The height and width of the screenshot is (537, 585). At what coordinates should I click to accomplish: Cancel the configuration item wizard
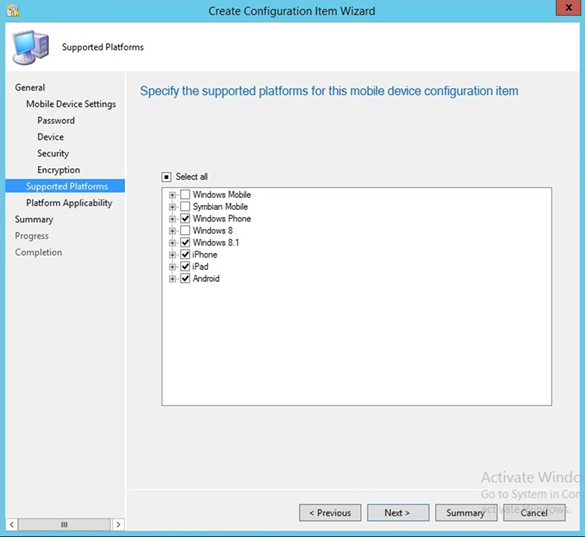tap(534, 513)
